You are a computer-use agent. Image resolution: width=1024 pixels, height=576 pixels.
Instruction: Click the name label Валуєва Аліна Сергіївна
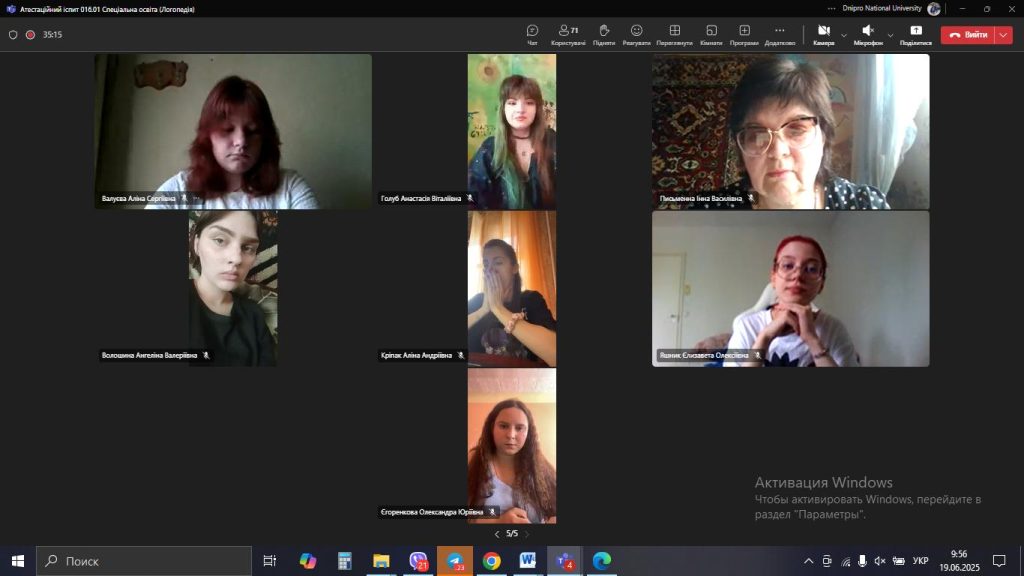coord(138,199)
